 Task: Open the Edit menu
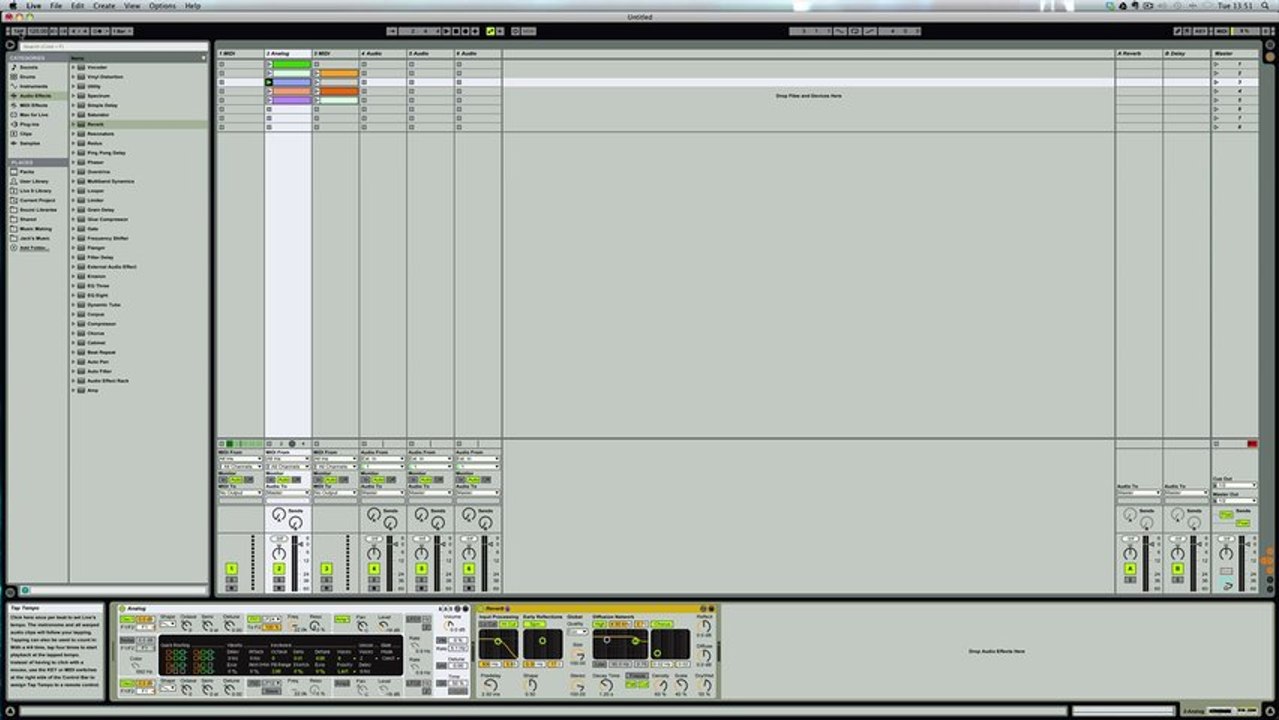click(77, 5)
